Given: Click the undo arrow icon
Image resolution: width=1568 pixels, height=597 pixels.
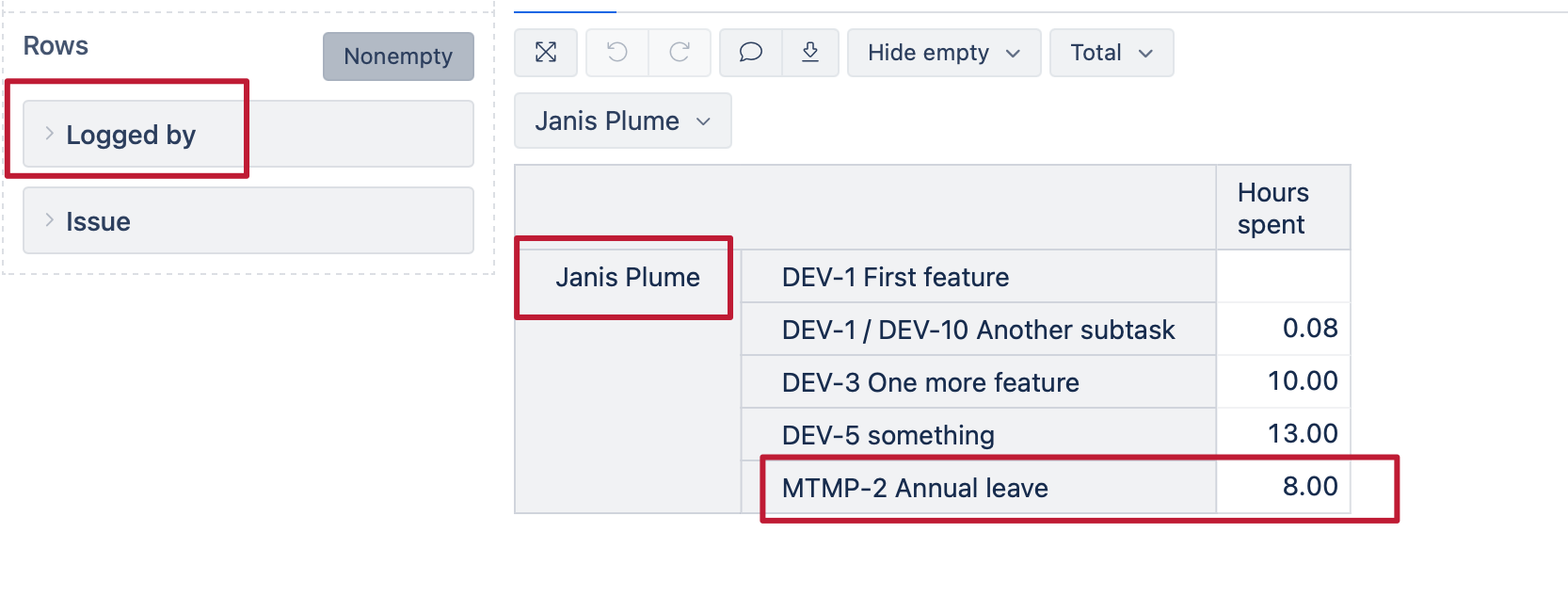Looking at the screenshot, I should [617, 53].
